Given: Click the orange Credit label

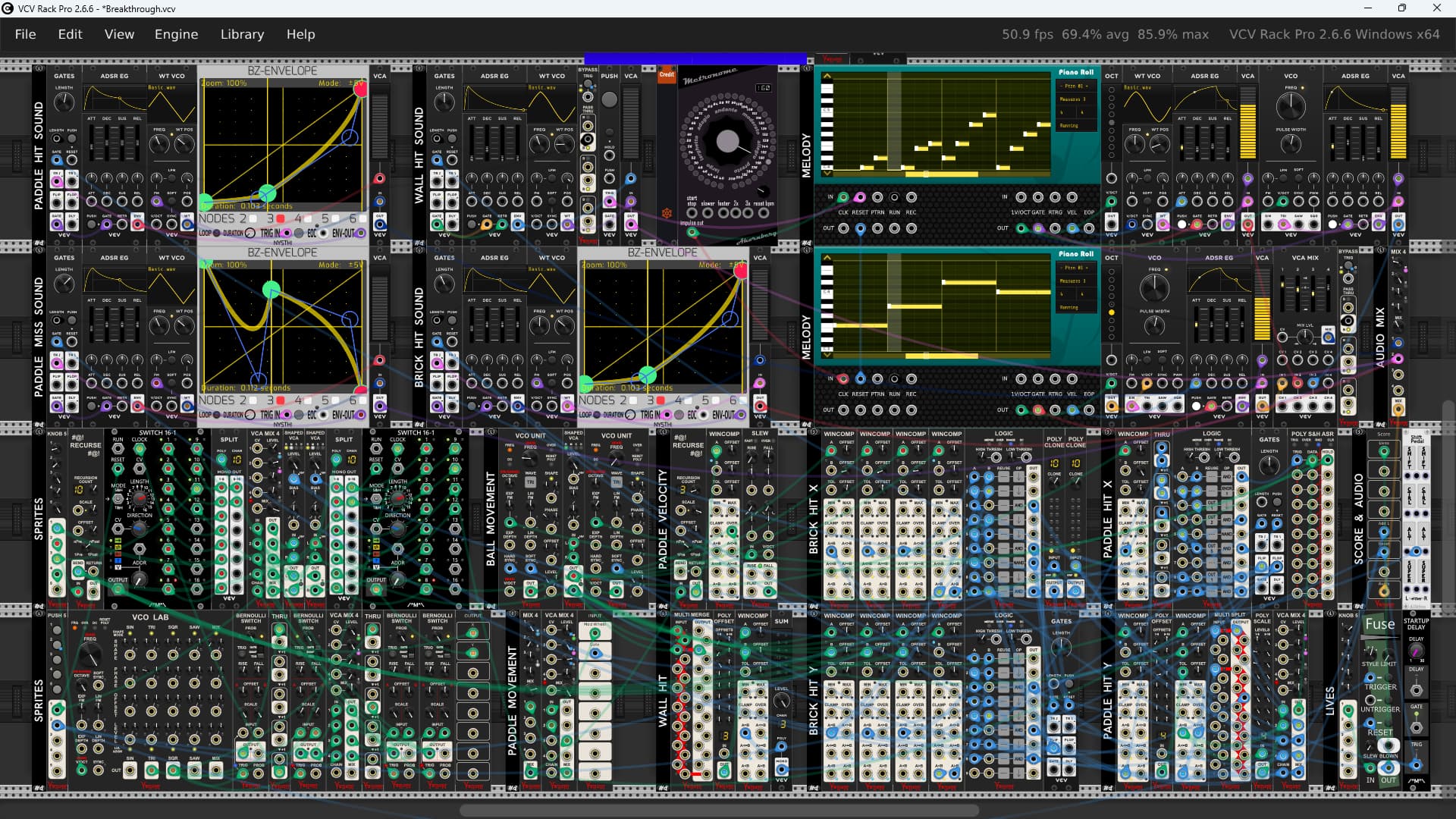Looking at the screenshot, I should (667, 74).
